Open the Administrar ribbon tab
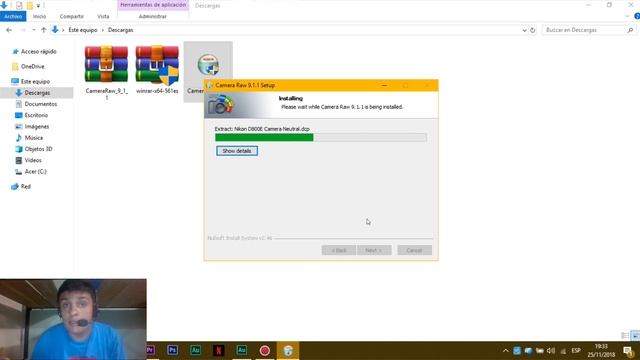The height and width of the screenshot is (360, 640). tap(153, 16)
